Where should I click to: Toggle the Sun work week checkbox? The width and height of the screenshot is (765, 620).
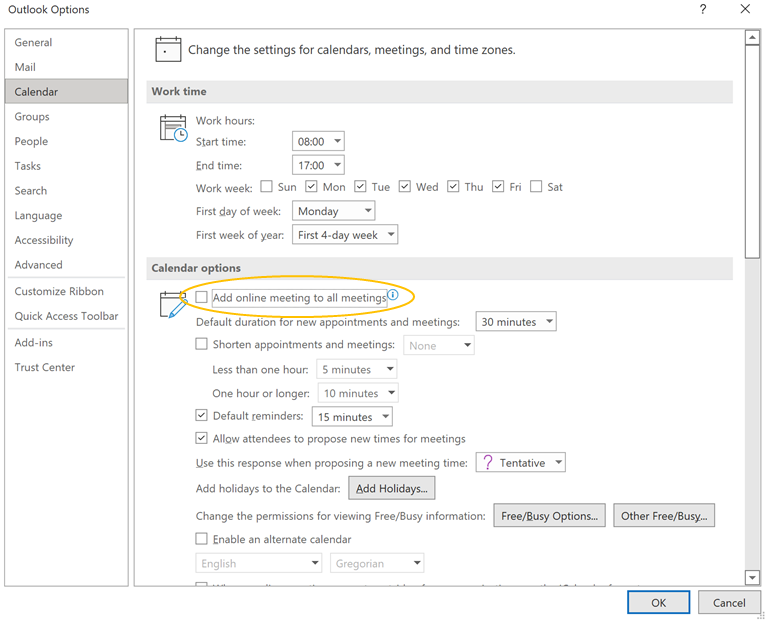tap(266, 187)
